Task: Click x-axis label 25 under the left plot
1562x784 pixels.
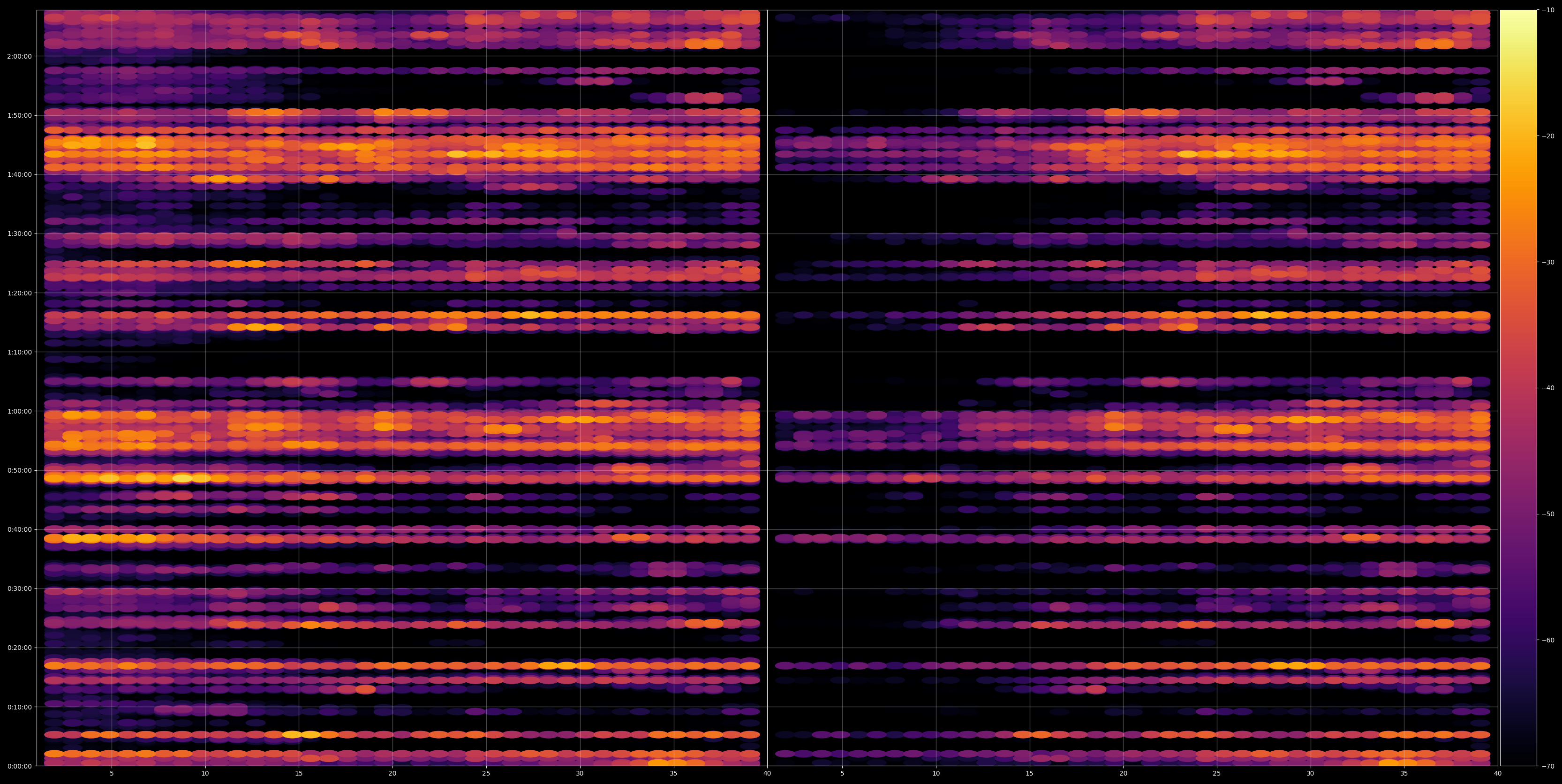Action: click(x=486, y=774)
